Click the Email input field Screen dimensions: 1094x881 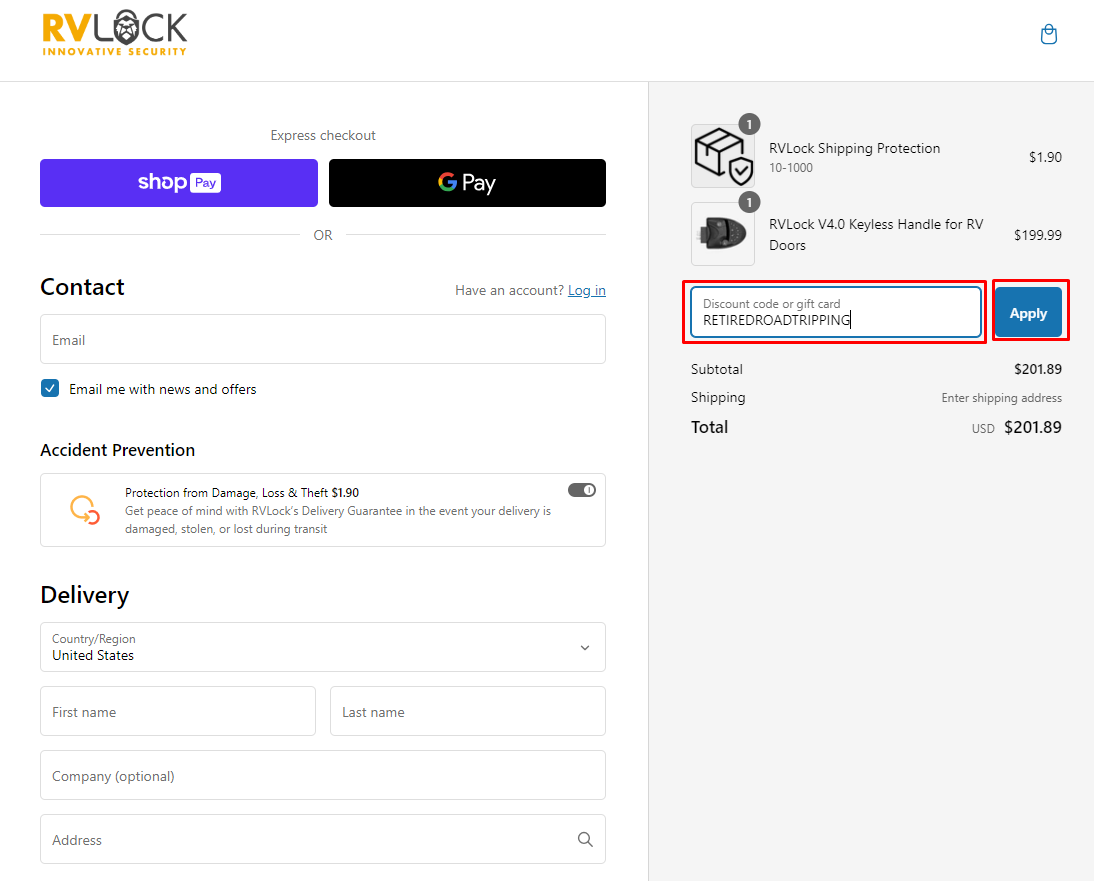(322, 340)
